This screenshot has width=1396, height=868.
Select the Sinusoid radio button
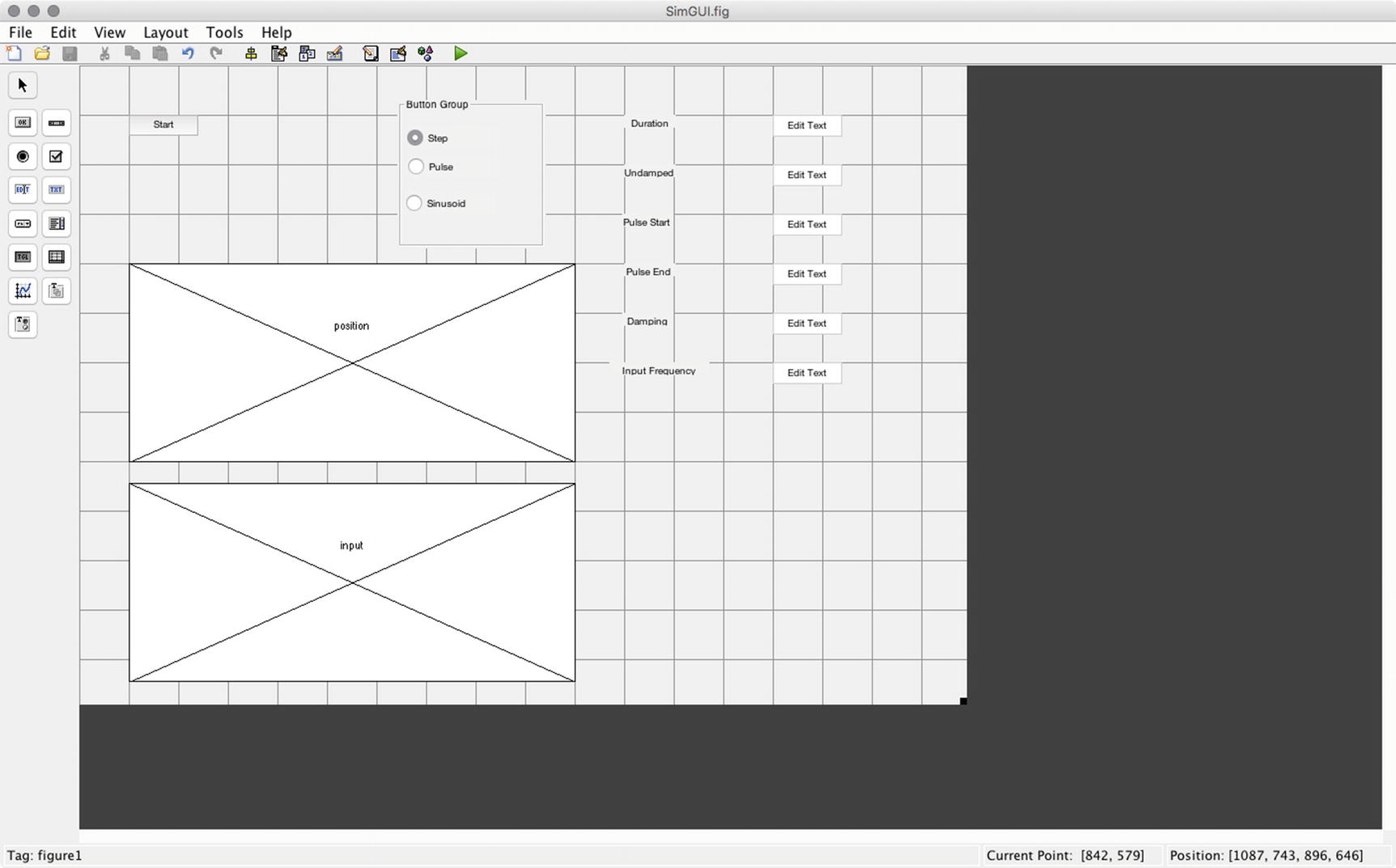point(414,203)
